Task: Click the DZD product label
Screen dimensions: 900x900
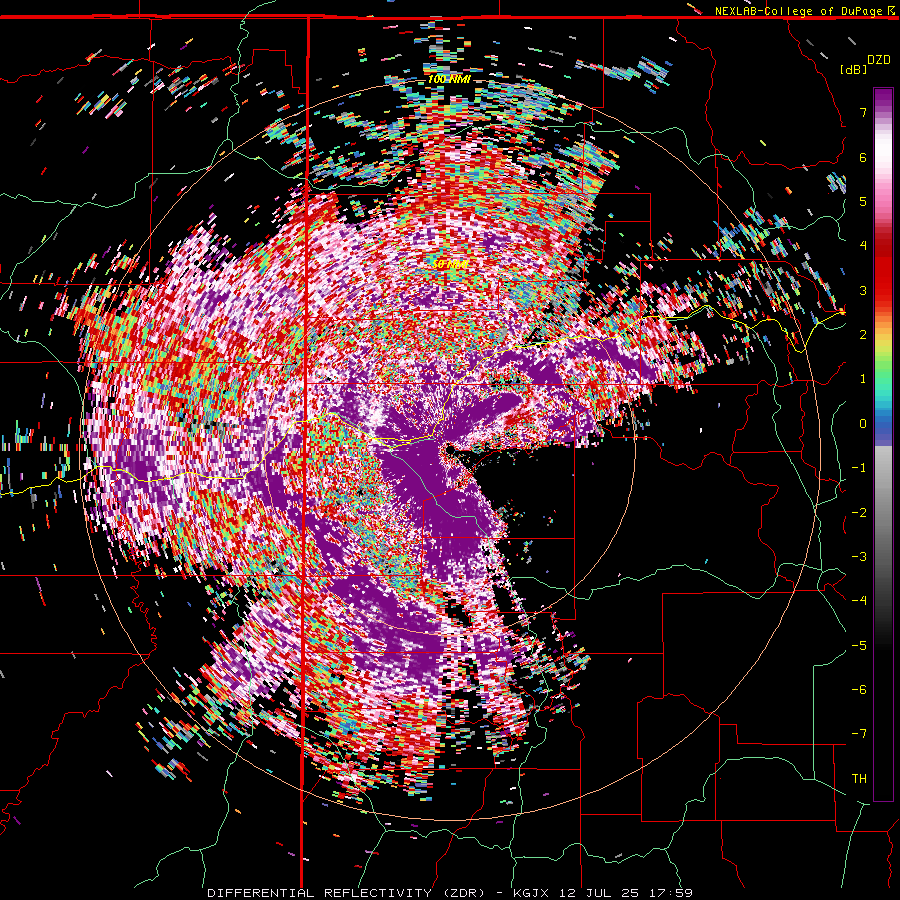Action: (x=879, y=59)
